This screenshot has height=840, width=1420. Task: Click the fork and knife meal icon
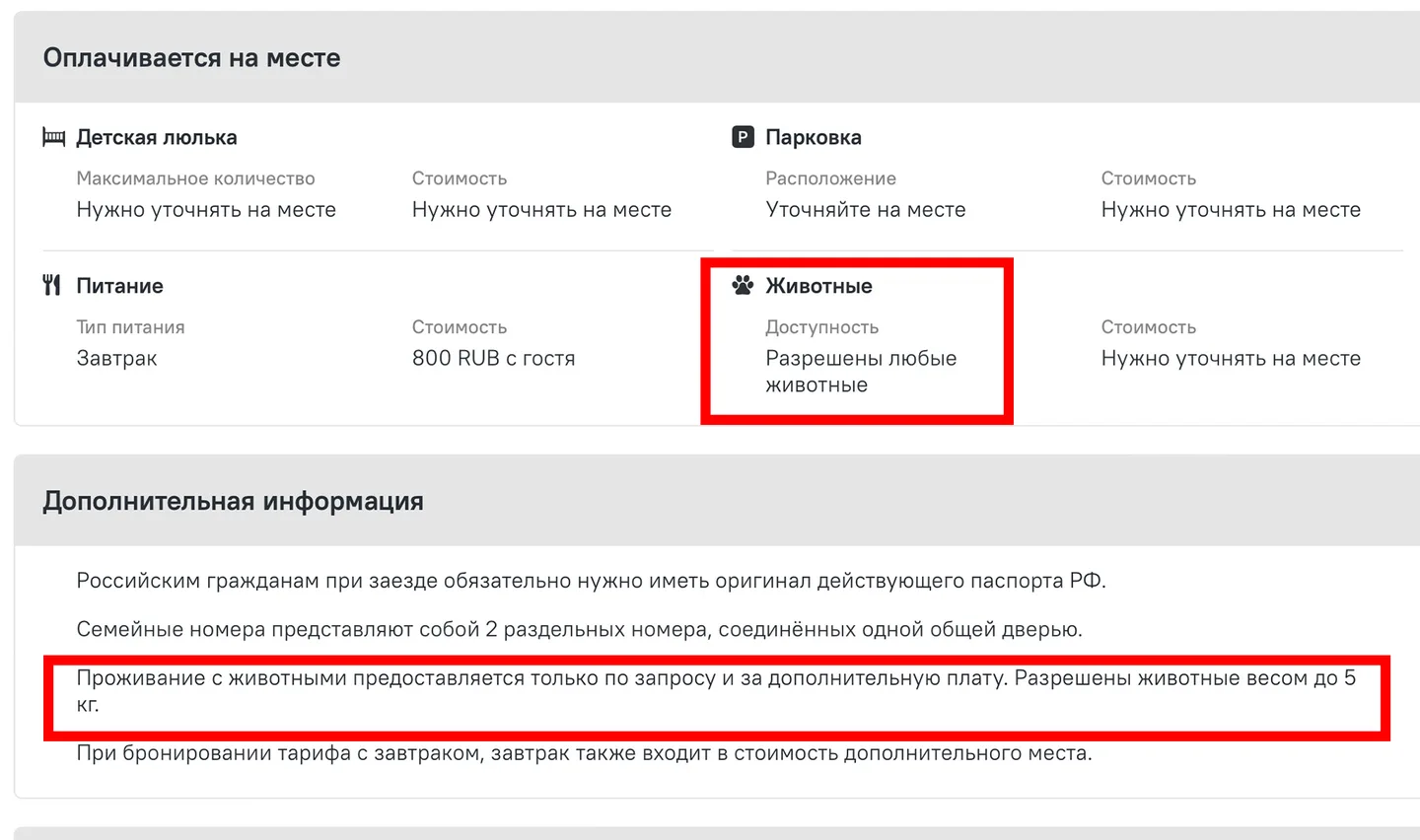(52, 286)
